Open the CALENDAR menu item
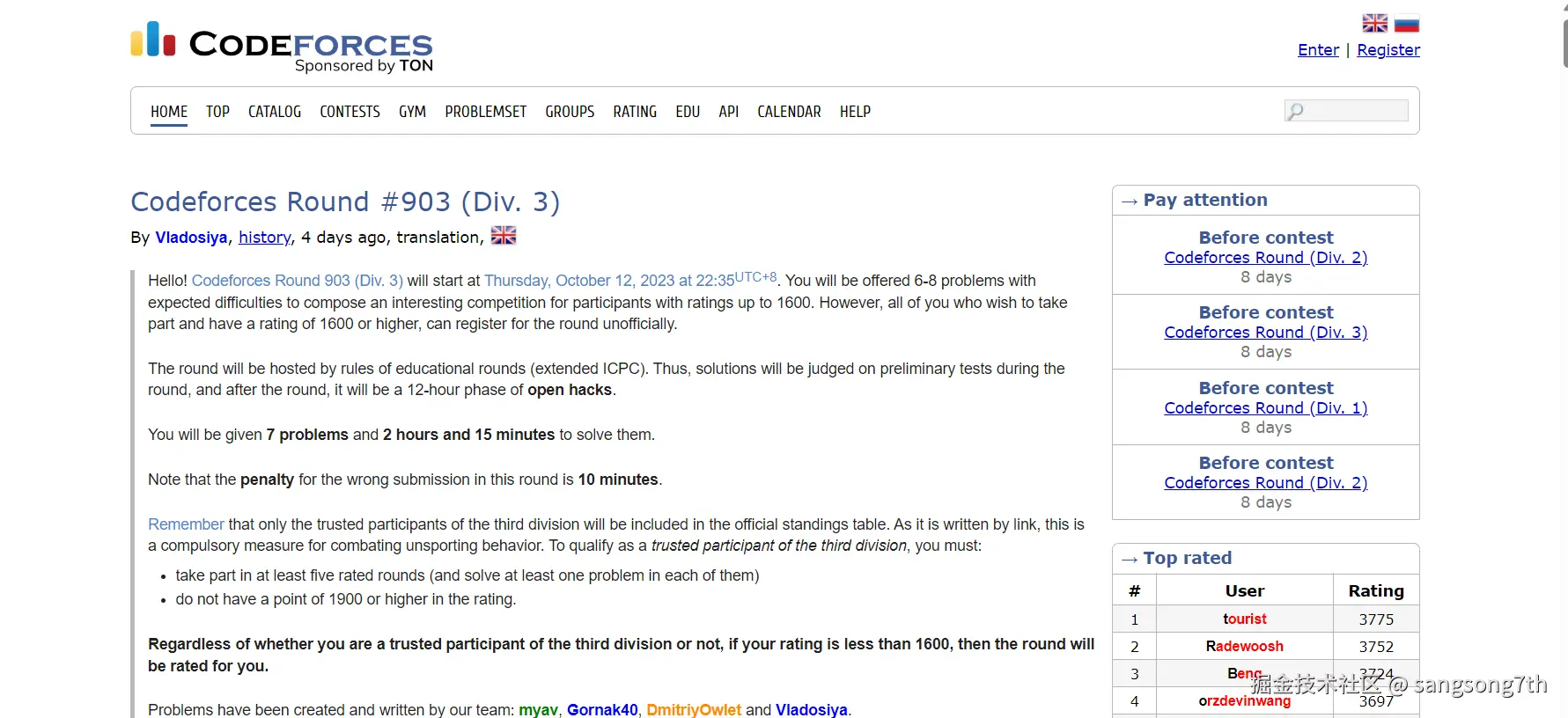 (789, 112)
